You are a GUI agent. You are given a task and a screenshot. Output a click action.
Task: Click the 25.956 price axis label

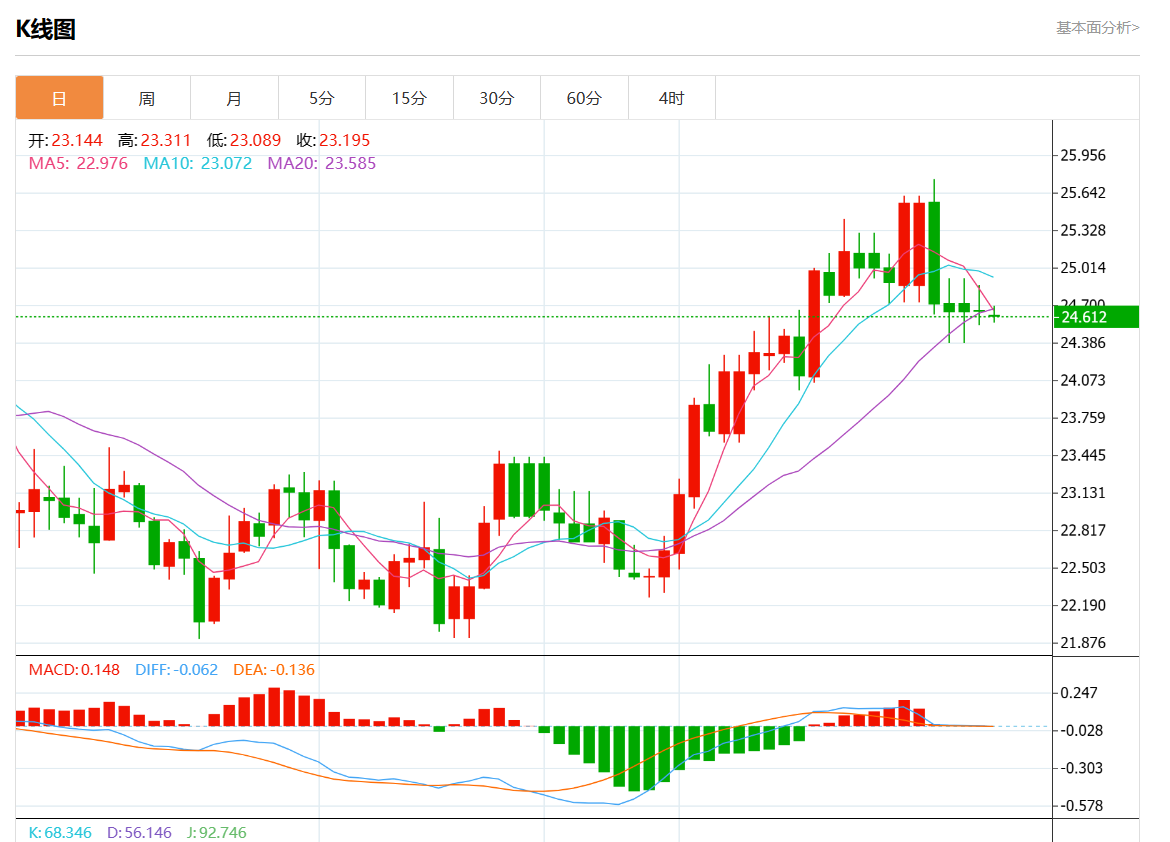(1083, 155)
